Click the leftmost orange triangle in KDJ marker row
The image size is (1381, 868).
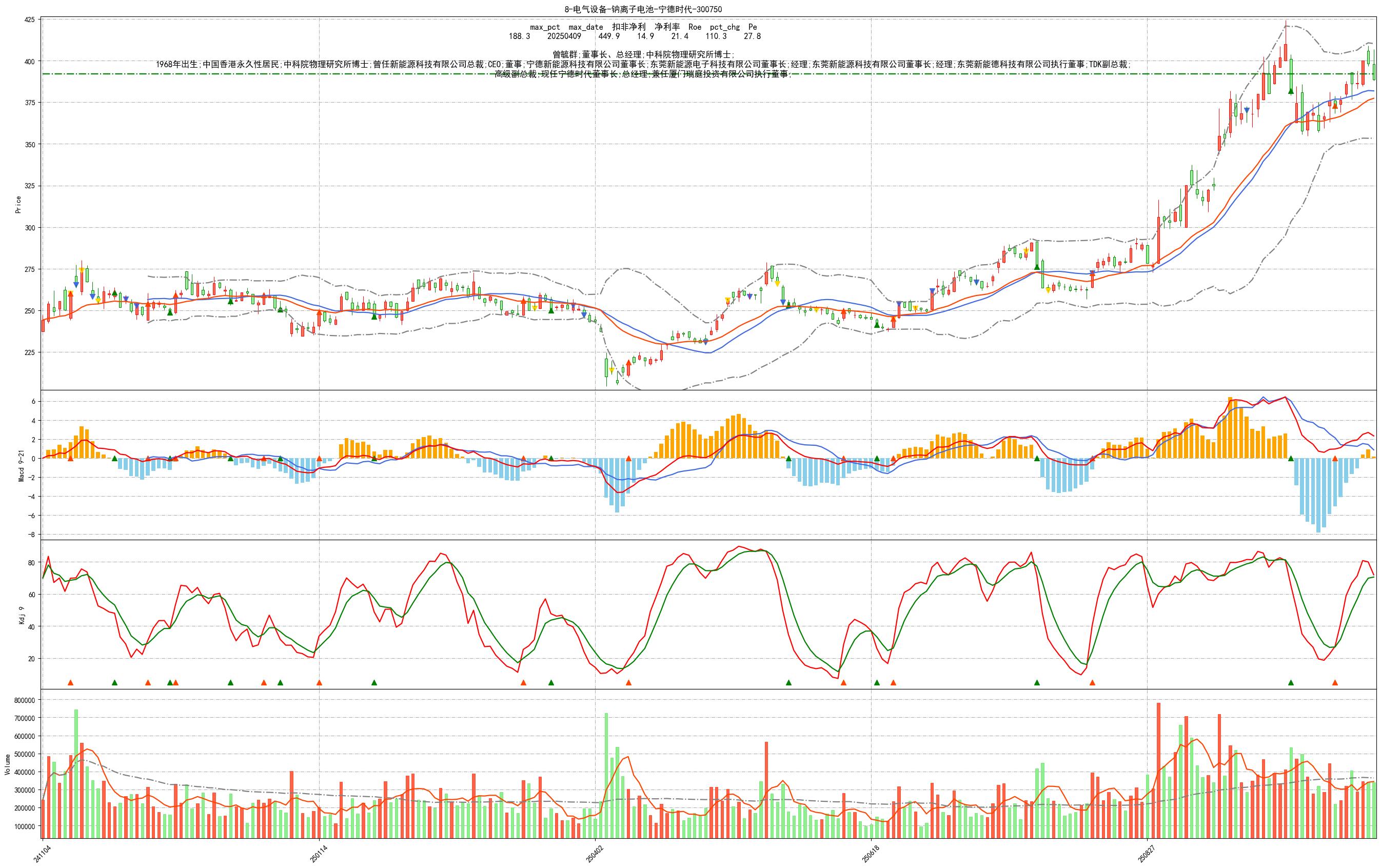(x=71, y=683)
